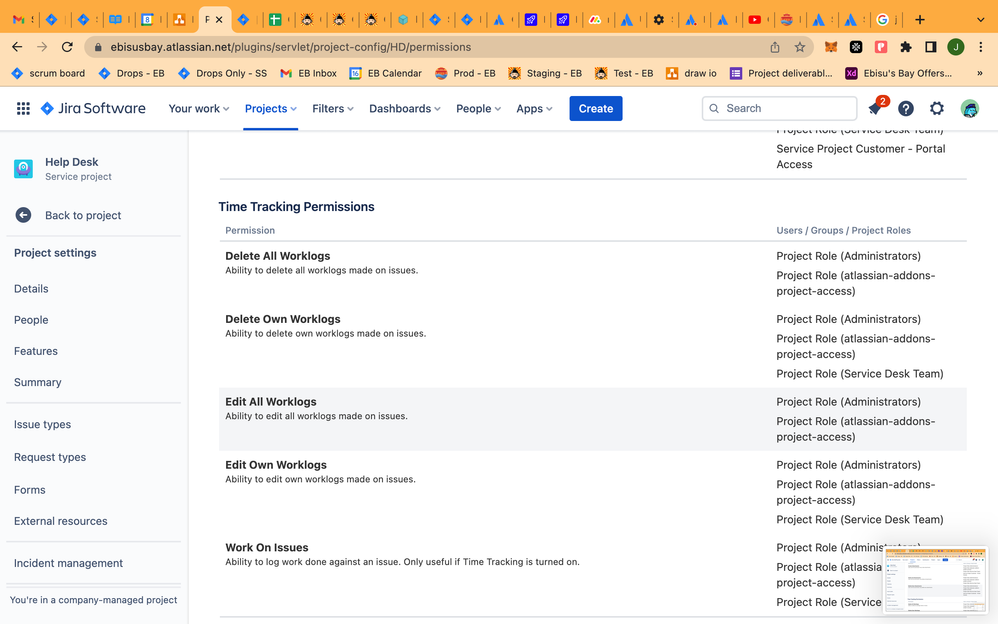Open the notifications bell icon
Screen dimensions: 998x624
point(875,109)
